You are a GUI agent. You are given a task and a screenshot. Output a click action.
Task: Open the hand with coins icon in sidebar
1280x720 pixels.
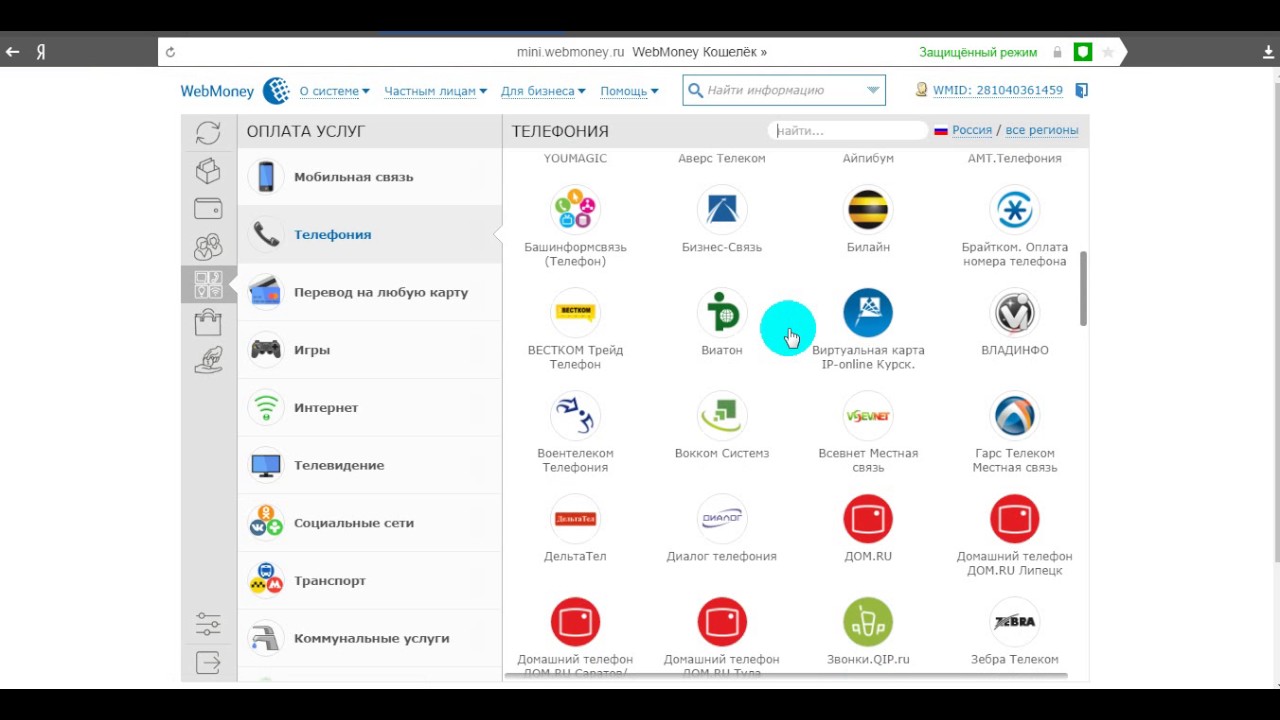208,359
